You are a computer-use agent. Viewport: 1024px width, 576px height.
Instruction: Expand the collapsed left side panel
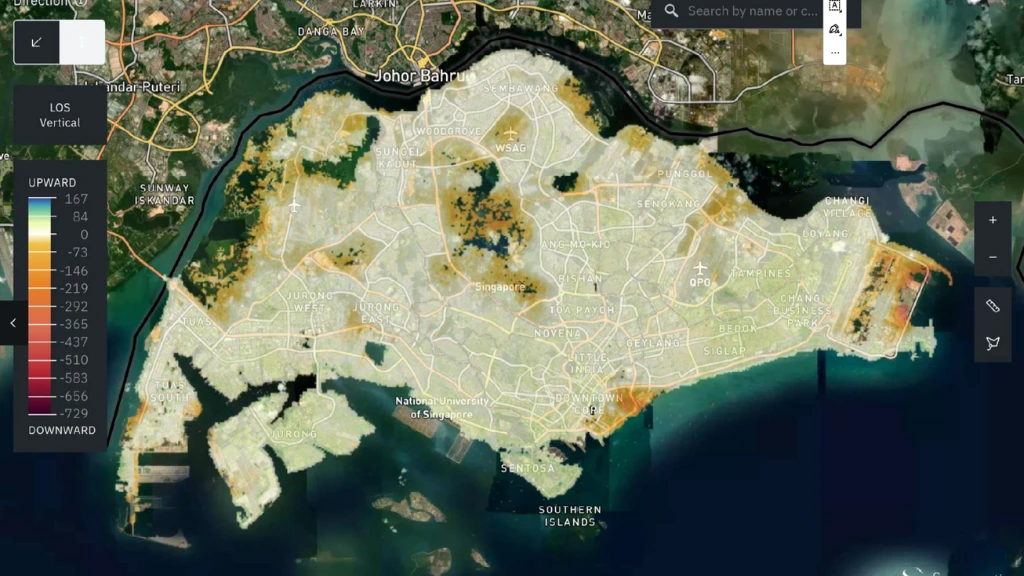(13, 323)
